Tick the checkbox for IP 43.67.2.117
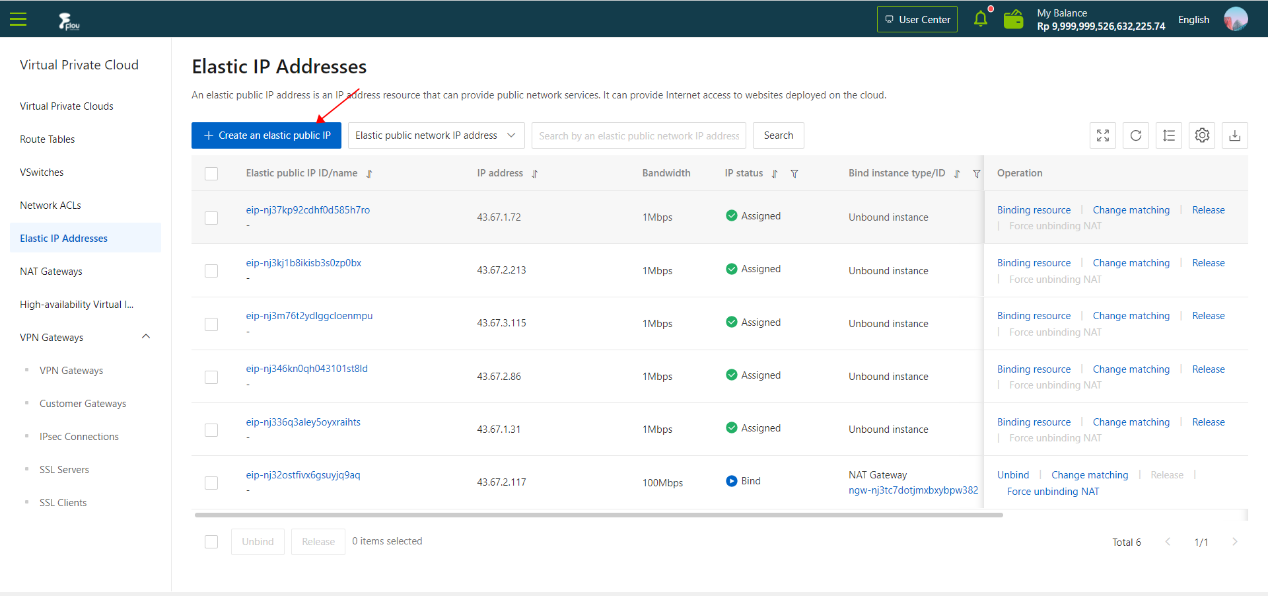Image resolution: width=1268 pixels, height=596 pixels. pyautogui.click(x=211, y=483)
